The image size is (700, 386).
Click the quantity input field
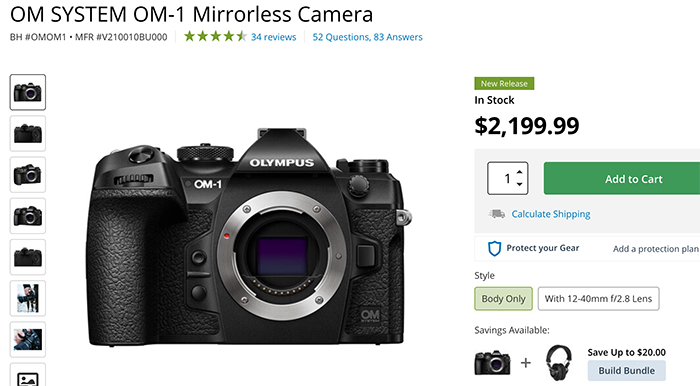click(x=503, y=178)
